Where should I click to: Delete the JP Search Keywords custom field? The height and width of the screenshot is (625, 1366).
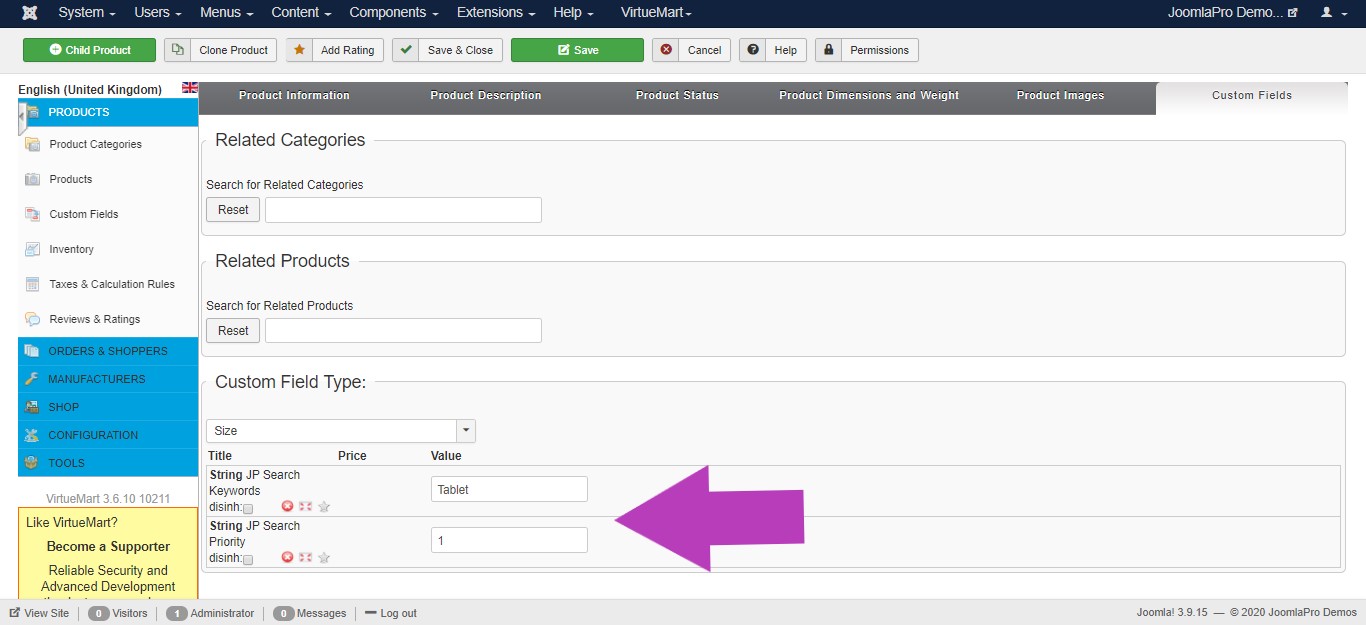click(x=287, y=507)
